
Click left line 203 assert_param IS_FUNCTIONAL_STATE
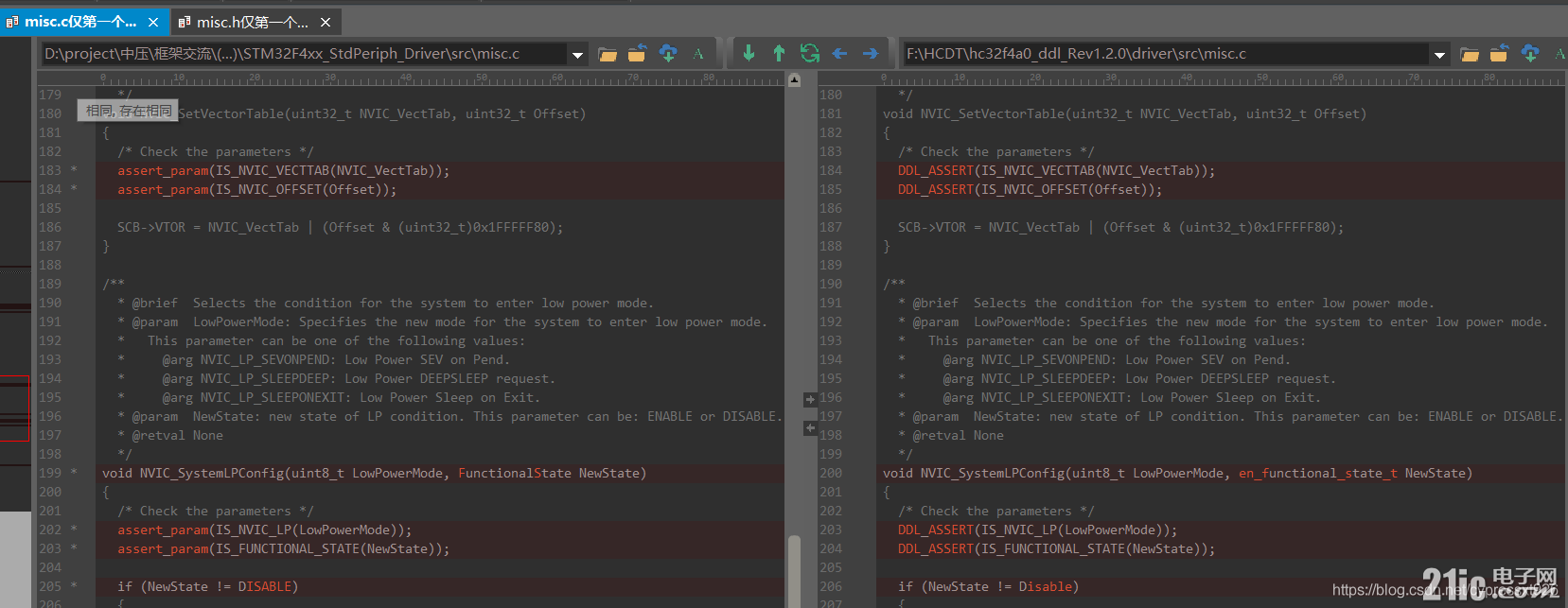point(284,548)
